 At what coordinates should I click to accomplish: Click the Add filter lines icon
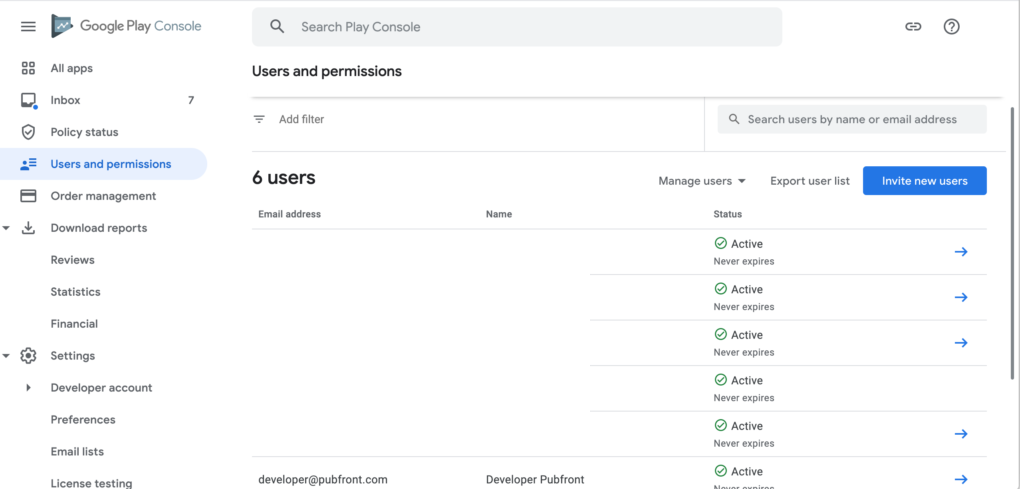[260, 119]
